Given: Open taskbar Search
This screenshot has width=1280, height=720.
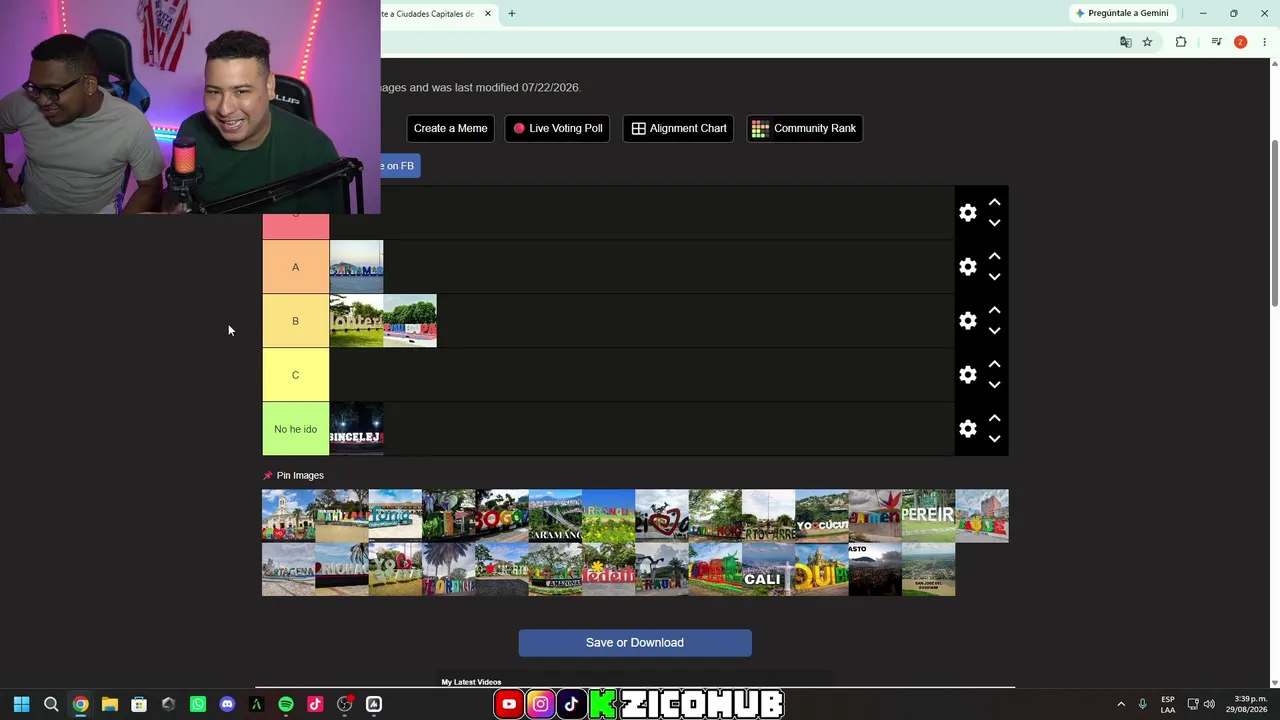Looking at the screenshot, I should [51, 705].
